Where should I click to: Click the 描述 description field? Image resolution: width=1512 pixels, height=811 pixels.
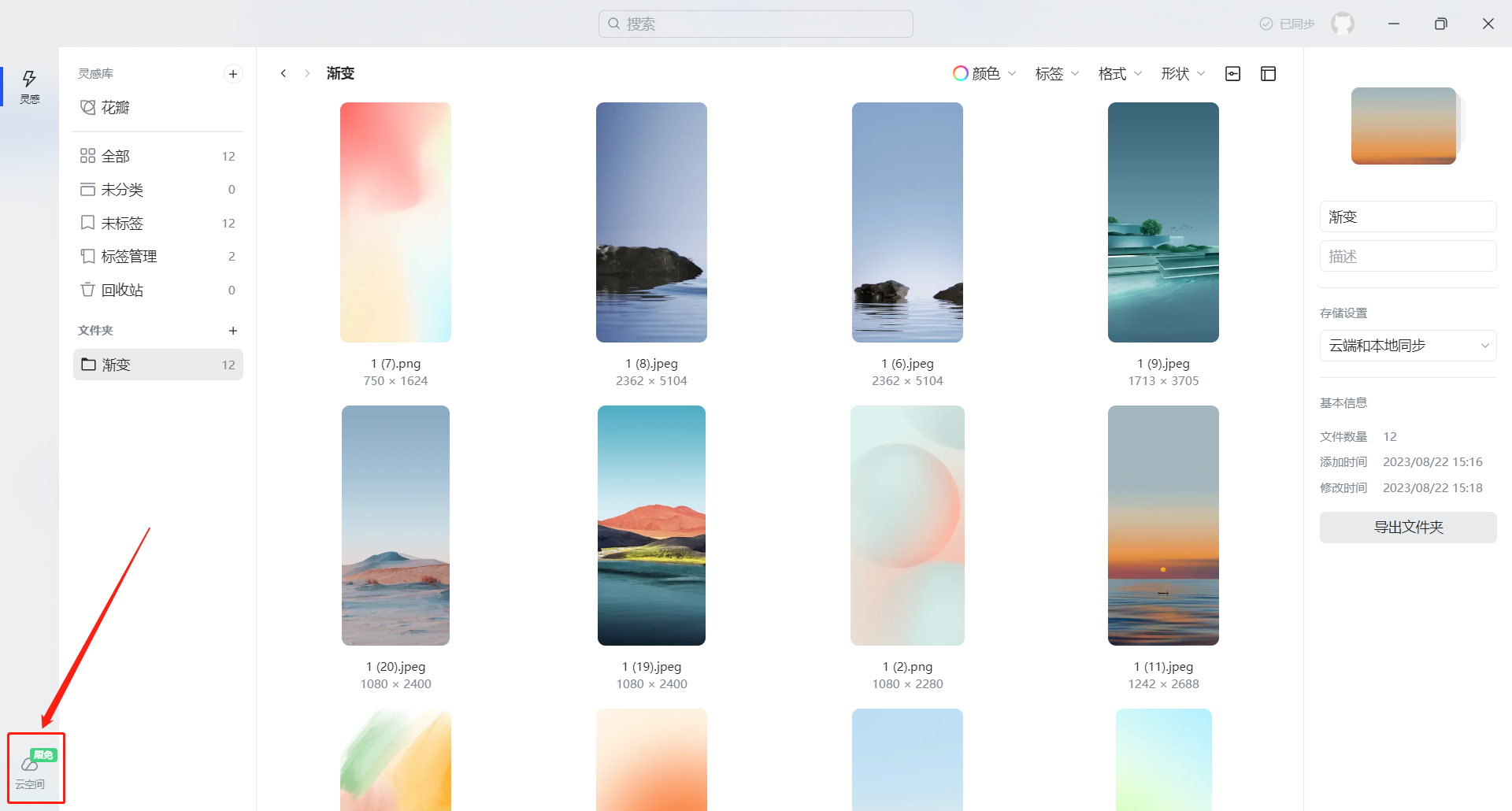point(1408,256)
